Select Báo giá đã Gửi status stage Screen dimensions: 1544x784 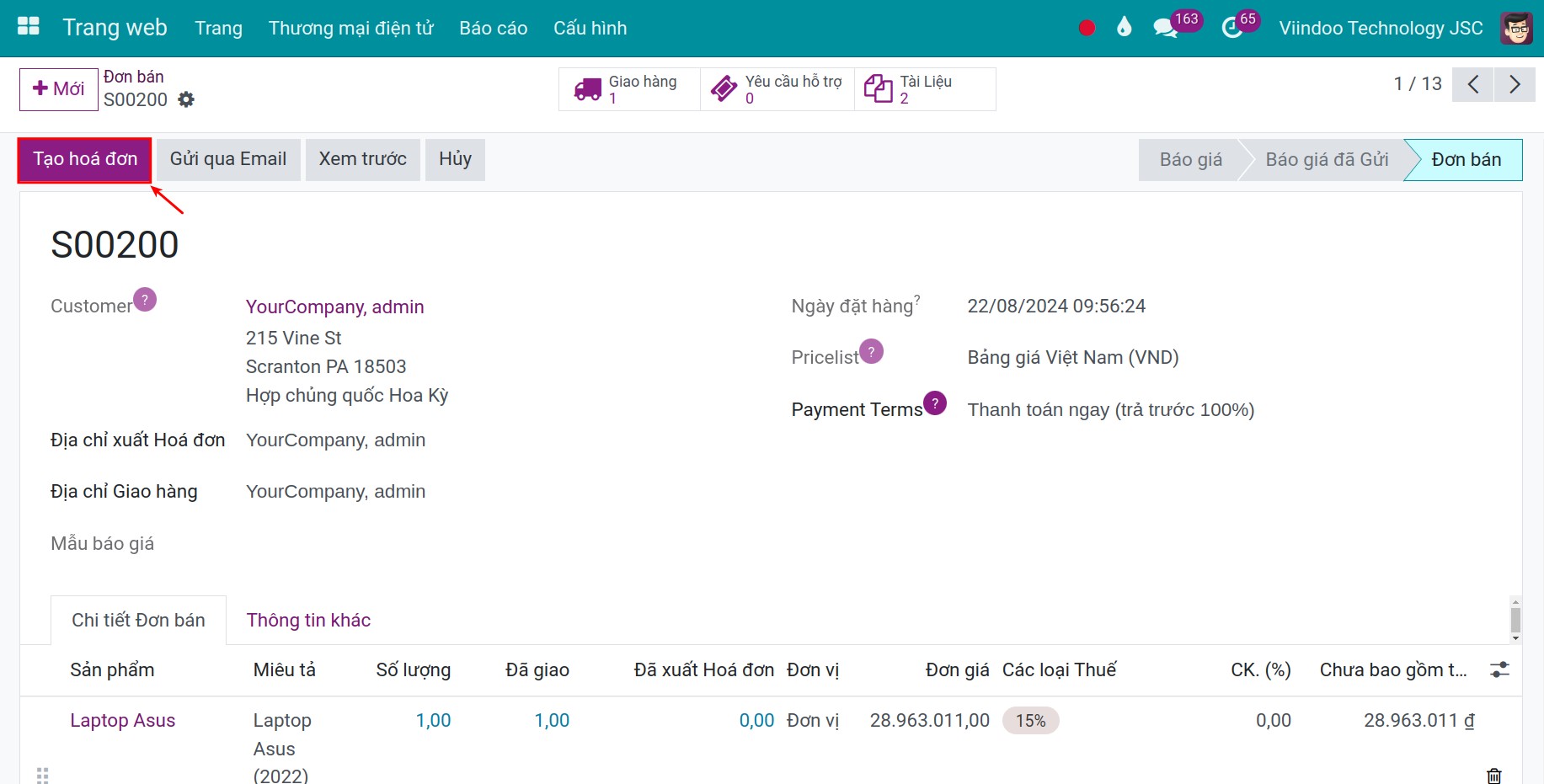(1327, 160)
